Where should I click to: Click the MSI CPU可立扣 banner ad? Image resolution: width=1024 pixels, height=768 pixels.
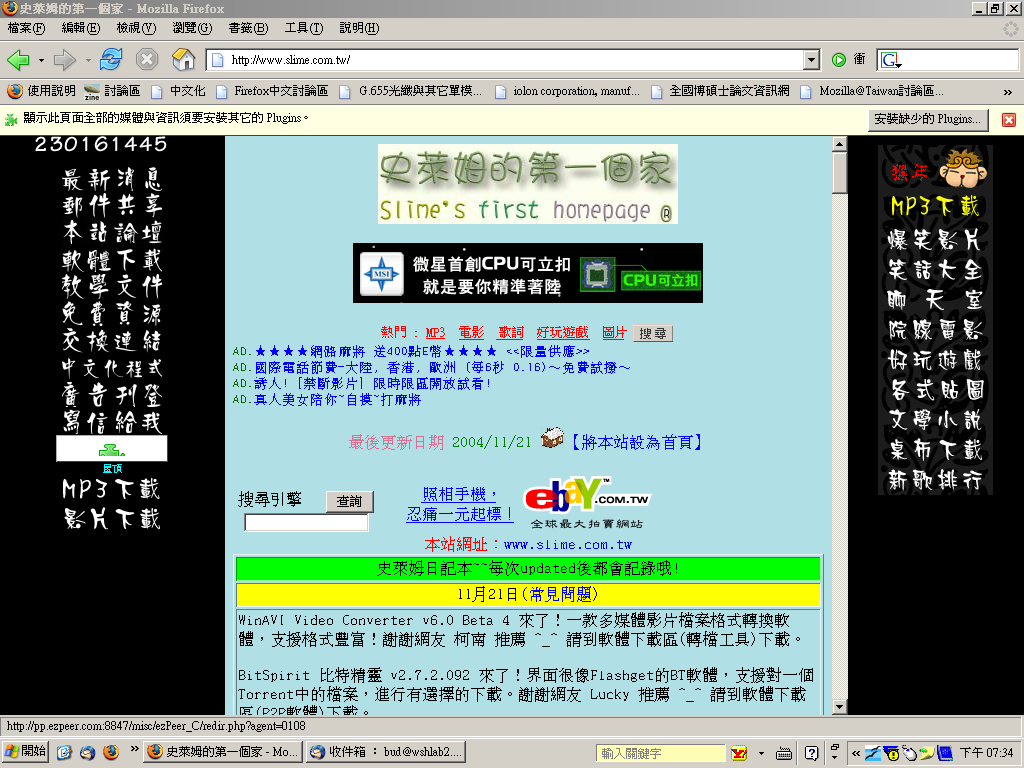(x=528, y=273)
